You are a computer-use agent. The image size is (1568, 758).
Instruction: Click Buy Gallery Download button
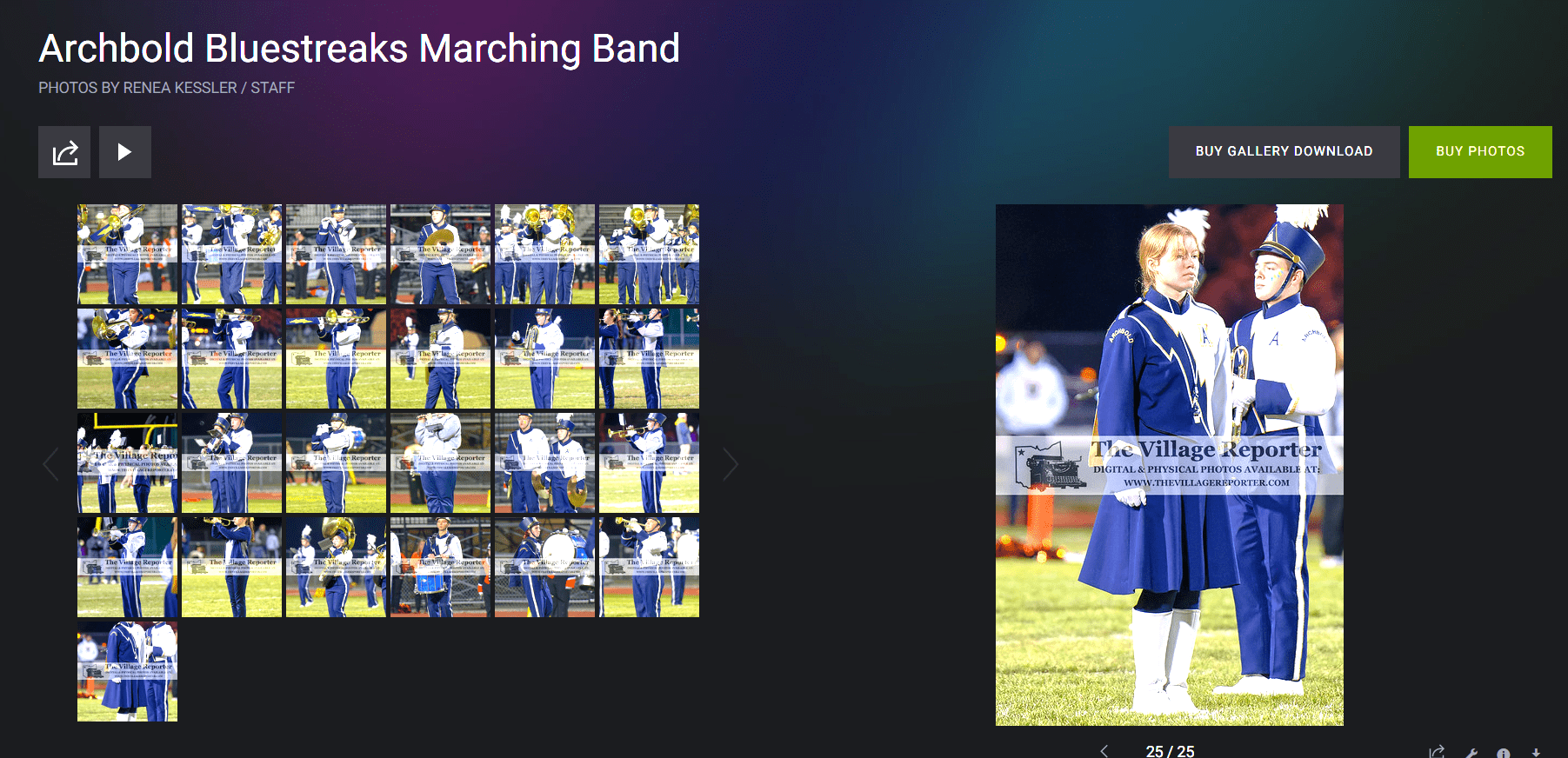(x=1284, y=152)
